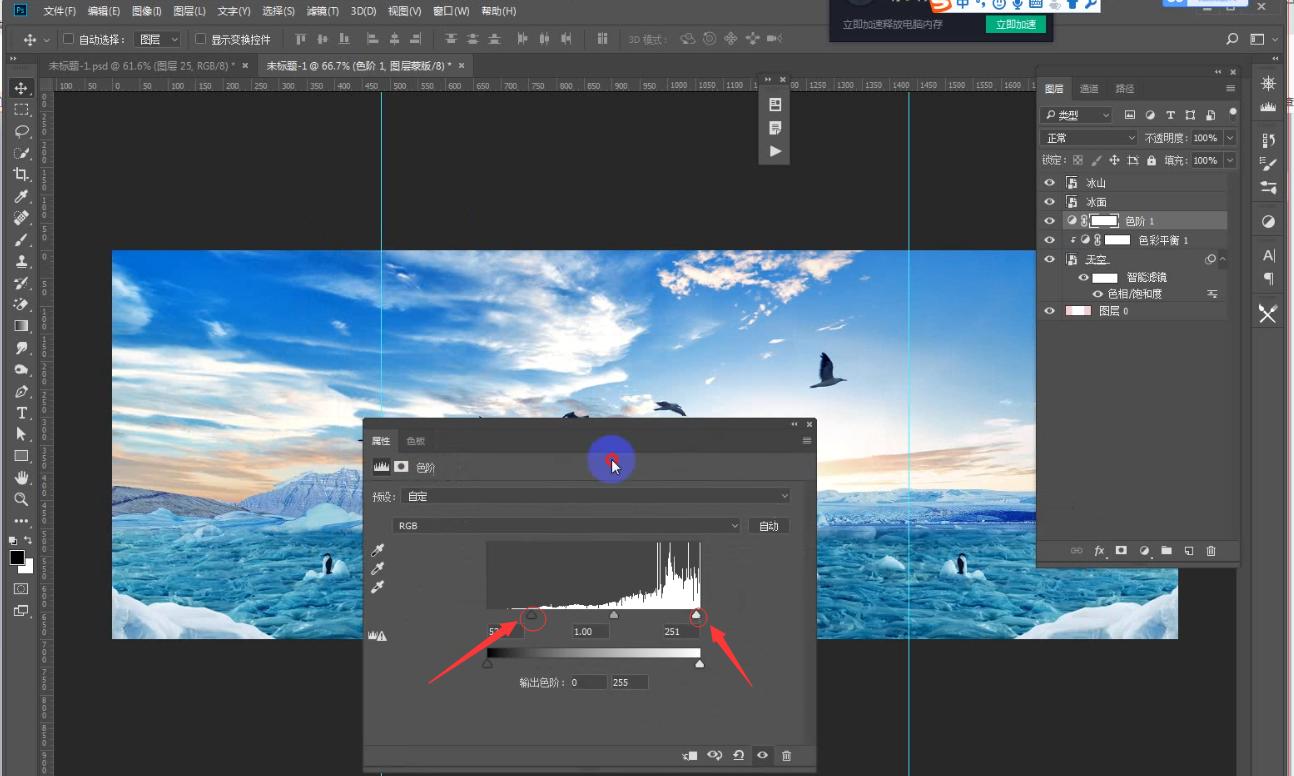Toggle visibility of 色阶 1 layer
This screenshot has height=776, width=1294.
[x=1049, y=221]
